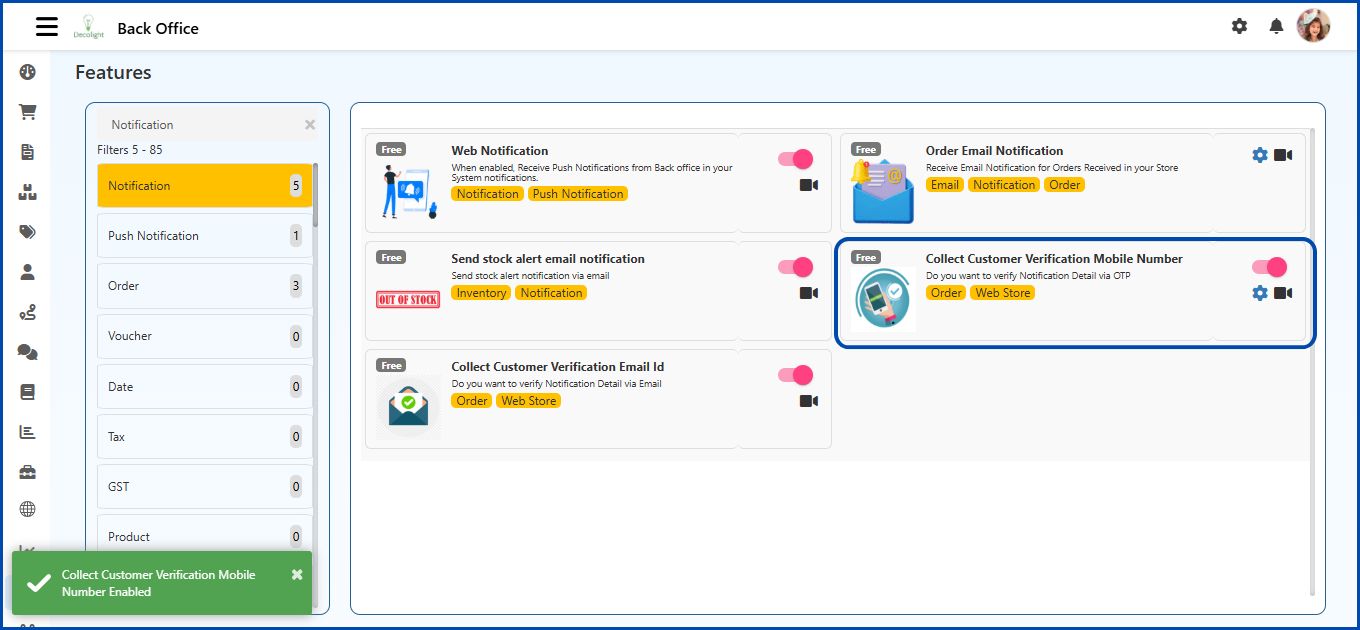Click the Order tag on Collect Customer Verification Email Id
This screenshot has height=630, width=1360.
pyautogui.click(x=471, y=400)
